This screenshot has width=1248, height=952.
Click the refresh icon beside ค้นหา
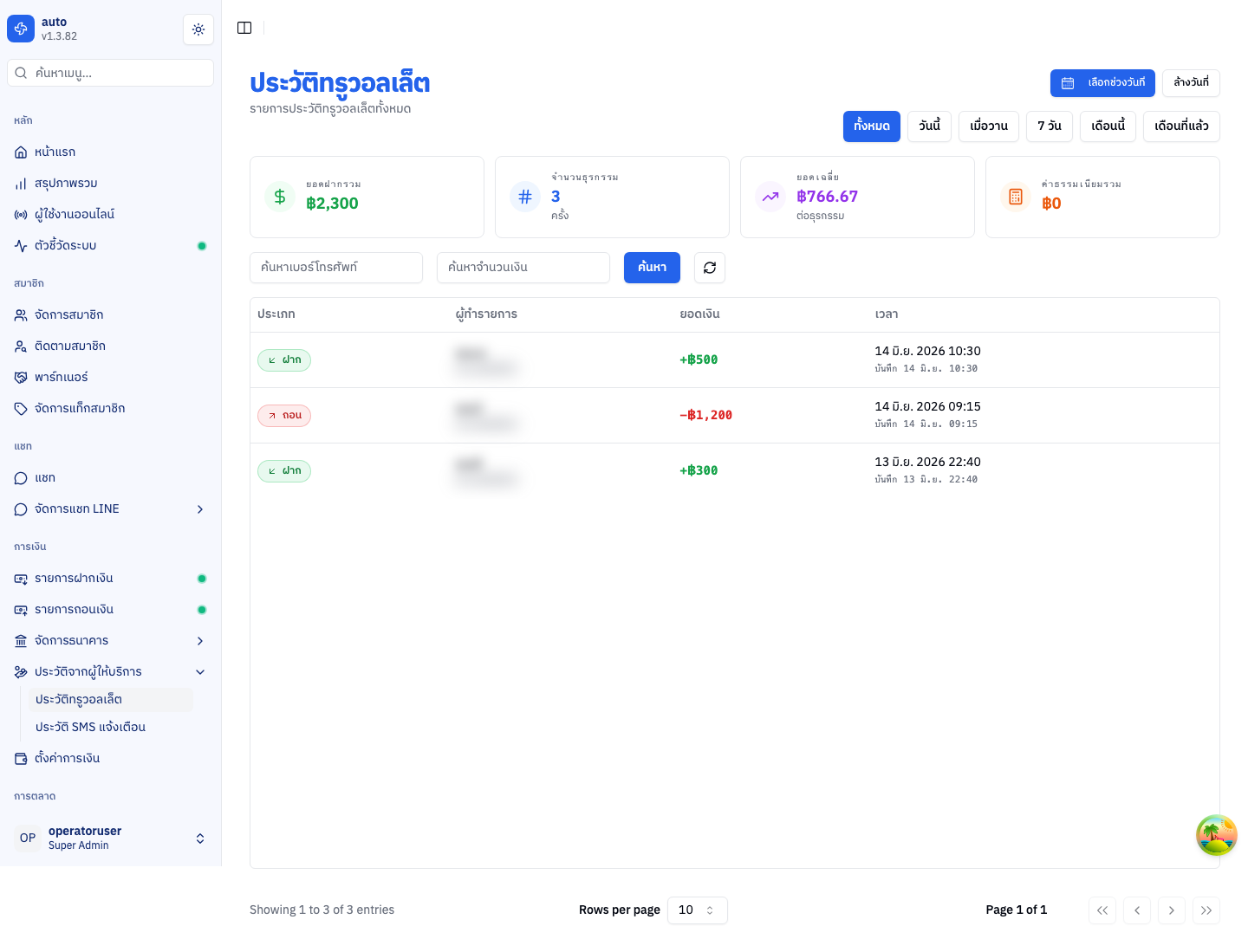click(710, 268)
